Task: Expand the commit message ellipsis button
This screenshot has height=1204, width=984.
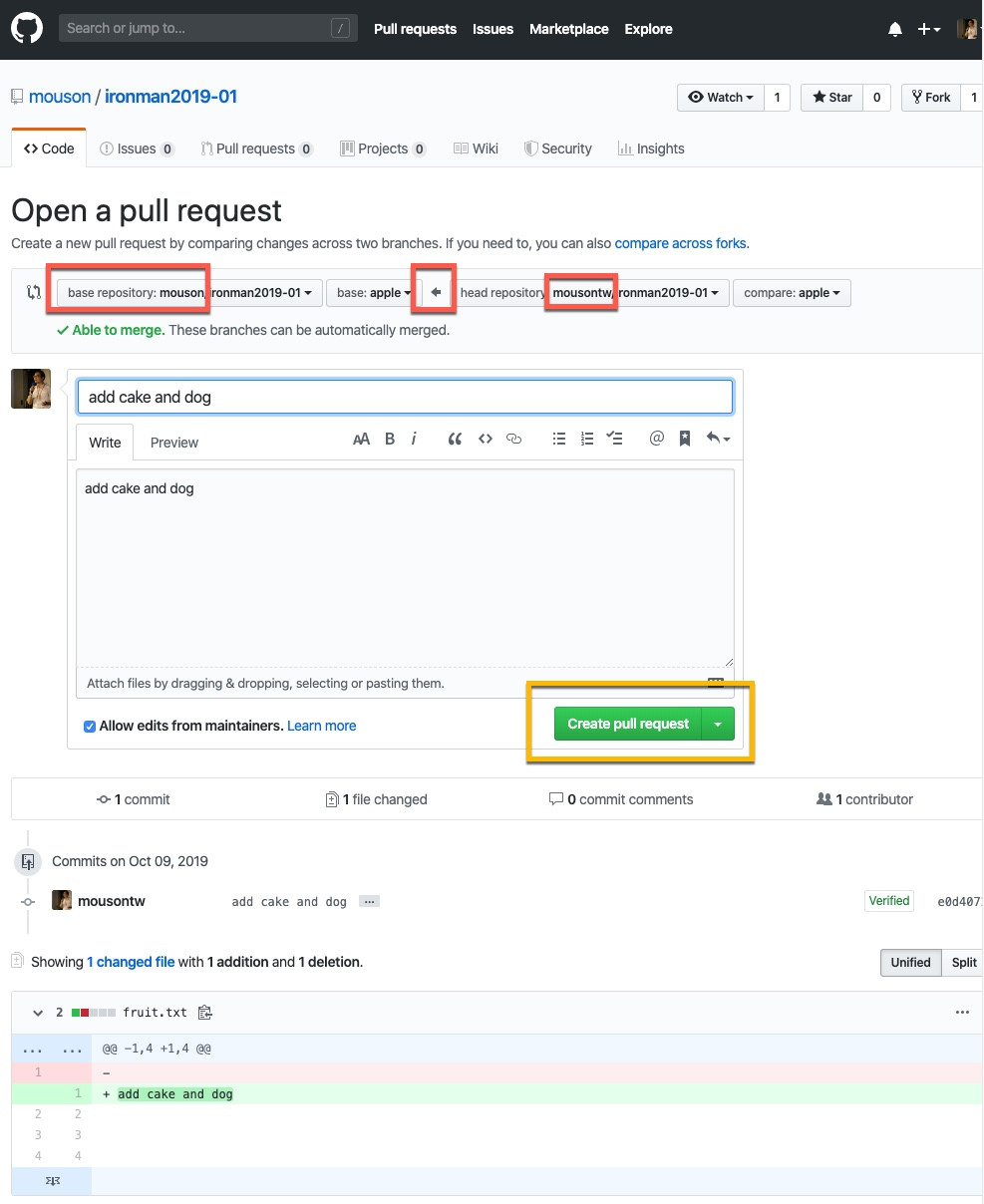Action: click(x=369, y=901)
